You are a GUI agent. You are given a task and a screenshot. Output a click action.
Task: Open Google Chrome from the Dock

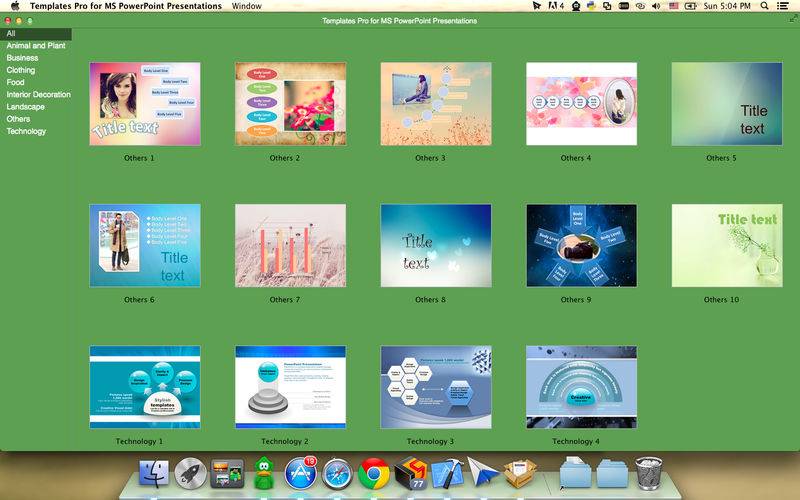(x=374, y=473)
